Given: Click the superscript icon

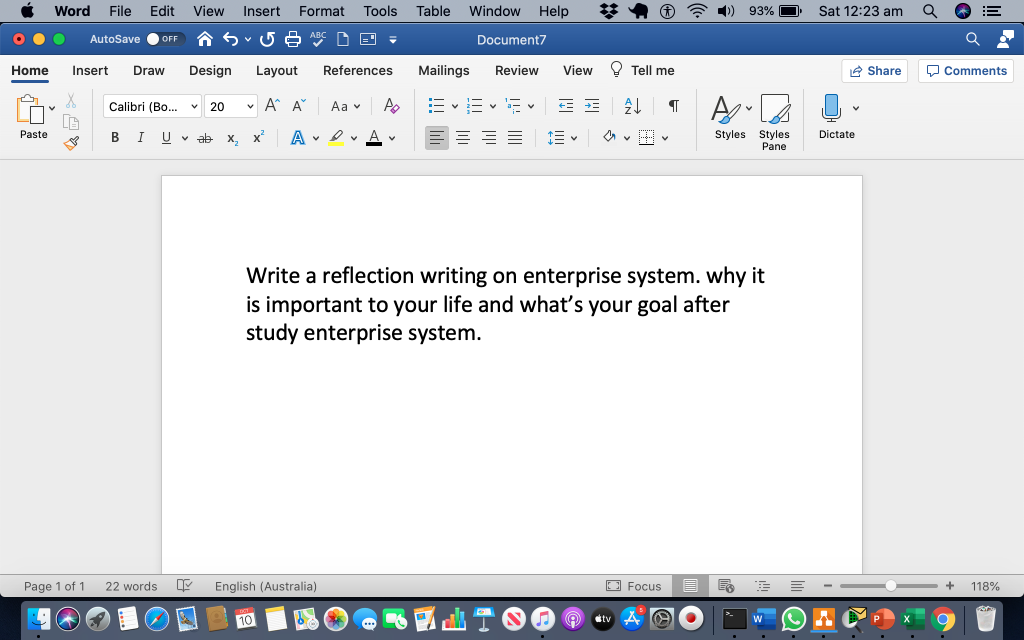Looking at the screenshot, I should pos(257,137).
